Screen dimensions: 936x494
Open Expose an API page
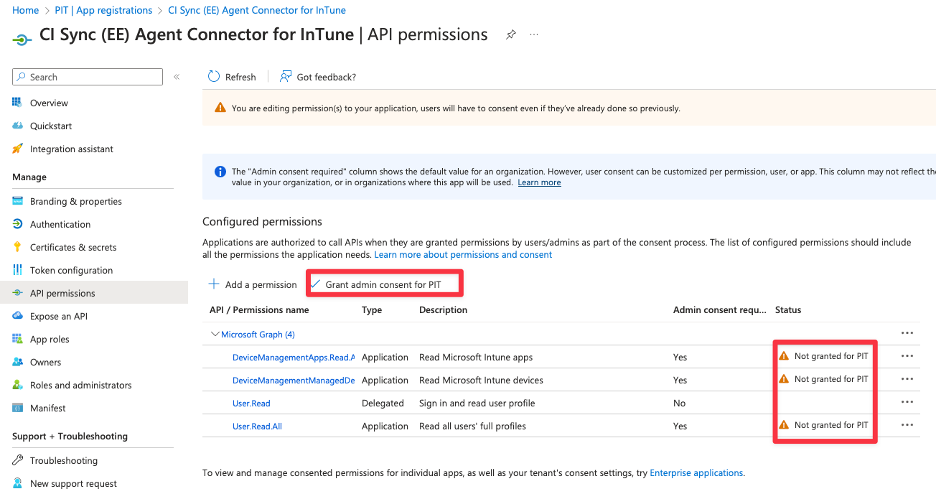58,316
